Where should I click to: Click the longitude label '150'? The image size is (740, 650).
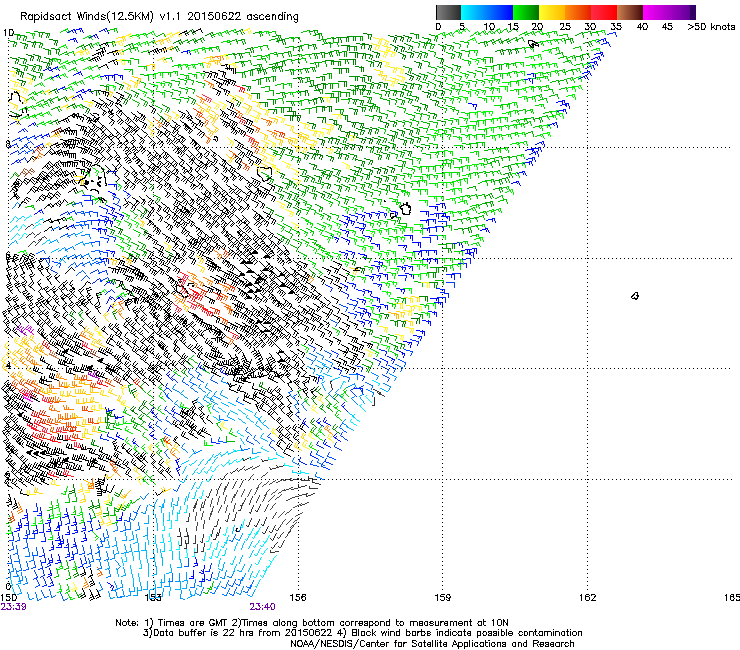[x=8, y=598]
